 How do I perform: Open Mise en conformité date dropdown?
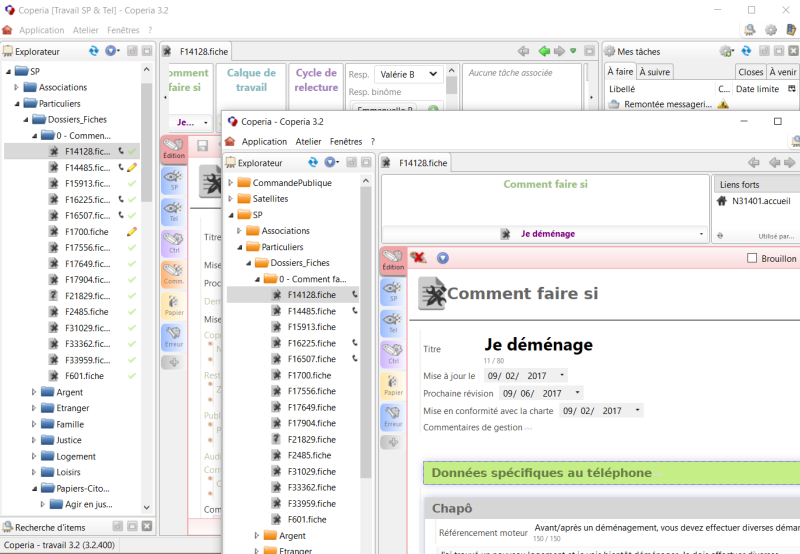click(637, 411)
